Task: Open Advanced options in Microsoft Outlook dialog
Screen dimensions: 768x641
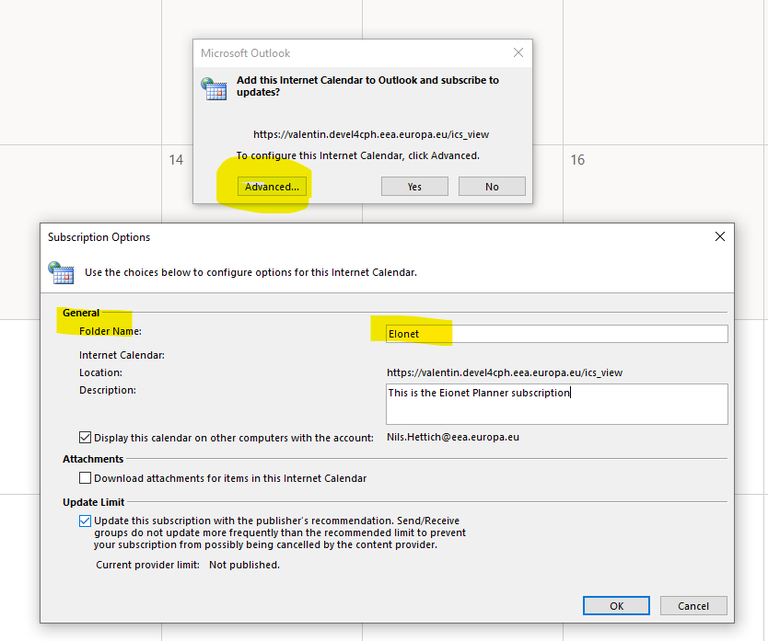Action: click(272, 187)
